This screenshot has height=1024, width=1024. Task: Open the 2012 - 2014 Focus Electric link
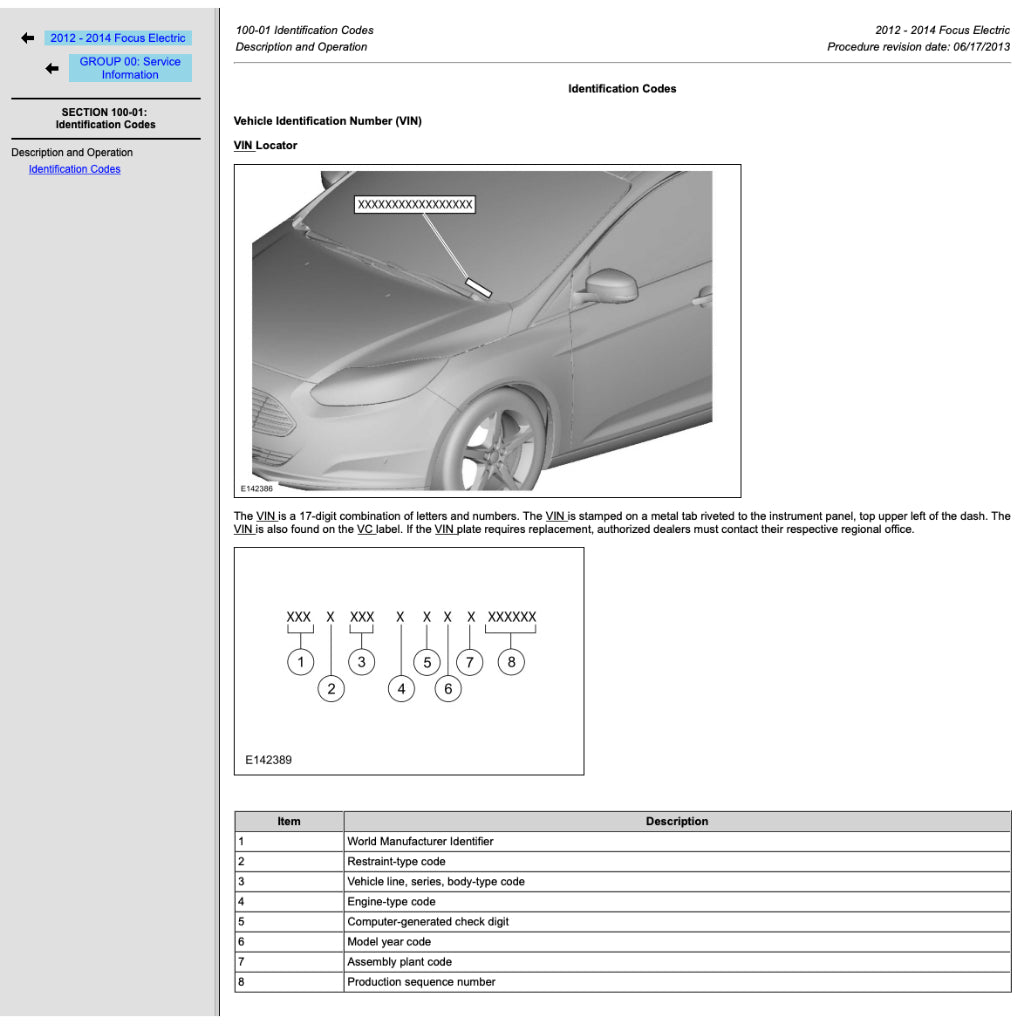click(x=118, y=38)
